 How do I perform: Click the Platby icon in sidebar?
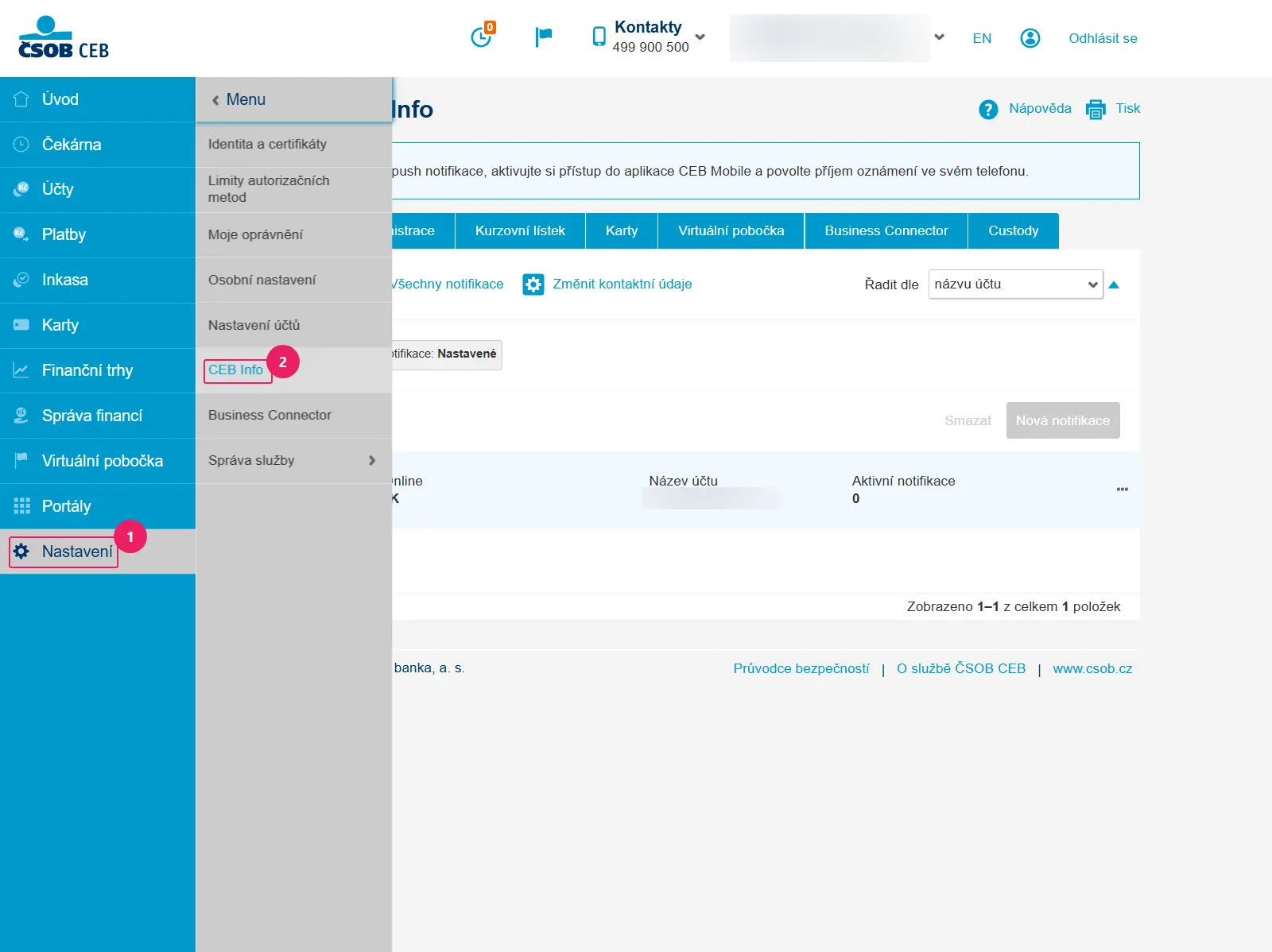21,234
